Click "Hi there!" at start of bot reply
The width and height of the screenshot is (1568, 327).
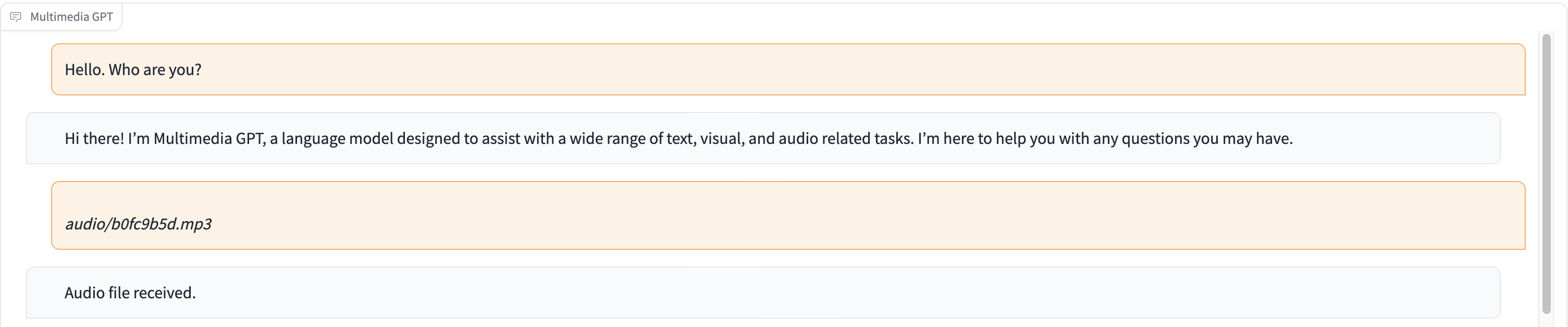tap(94, 139)
